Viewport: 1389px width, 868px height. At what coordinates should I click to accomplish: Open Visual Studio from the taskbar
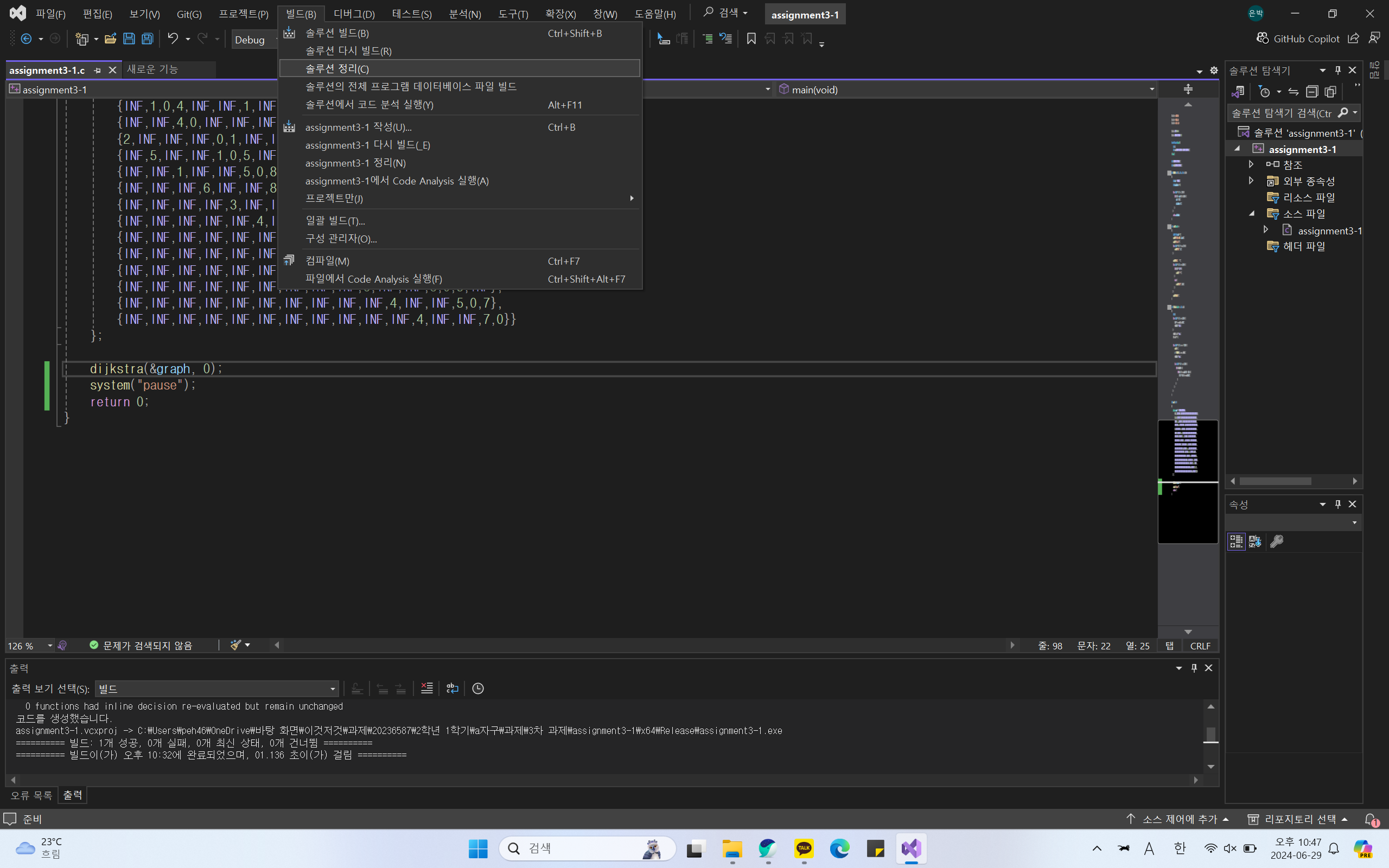click(911, 848)
